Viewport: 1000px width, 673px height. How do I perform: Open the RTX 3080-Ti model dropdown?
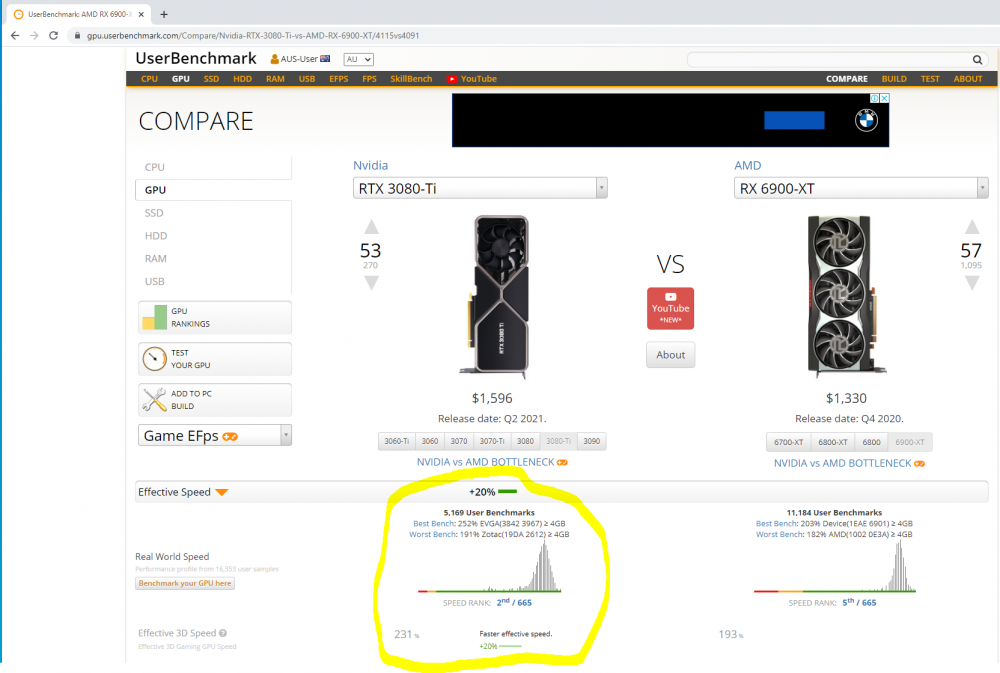(480, 188)
